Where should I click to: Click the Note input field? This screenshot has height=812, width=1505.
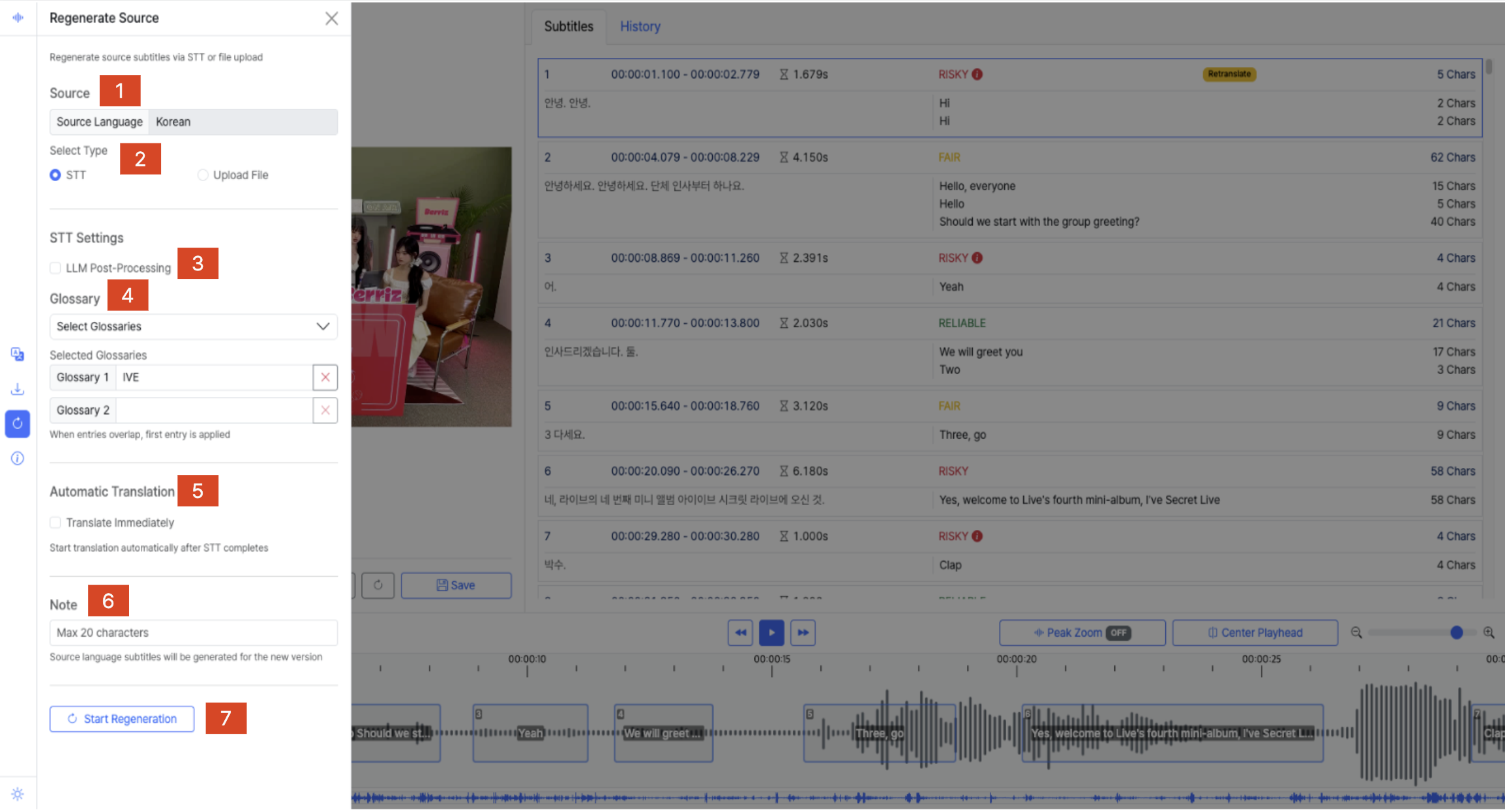click(x=194, y=633)
